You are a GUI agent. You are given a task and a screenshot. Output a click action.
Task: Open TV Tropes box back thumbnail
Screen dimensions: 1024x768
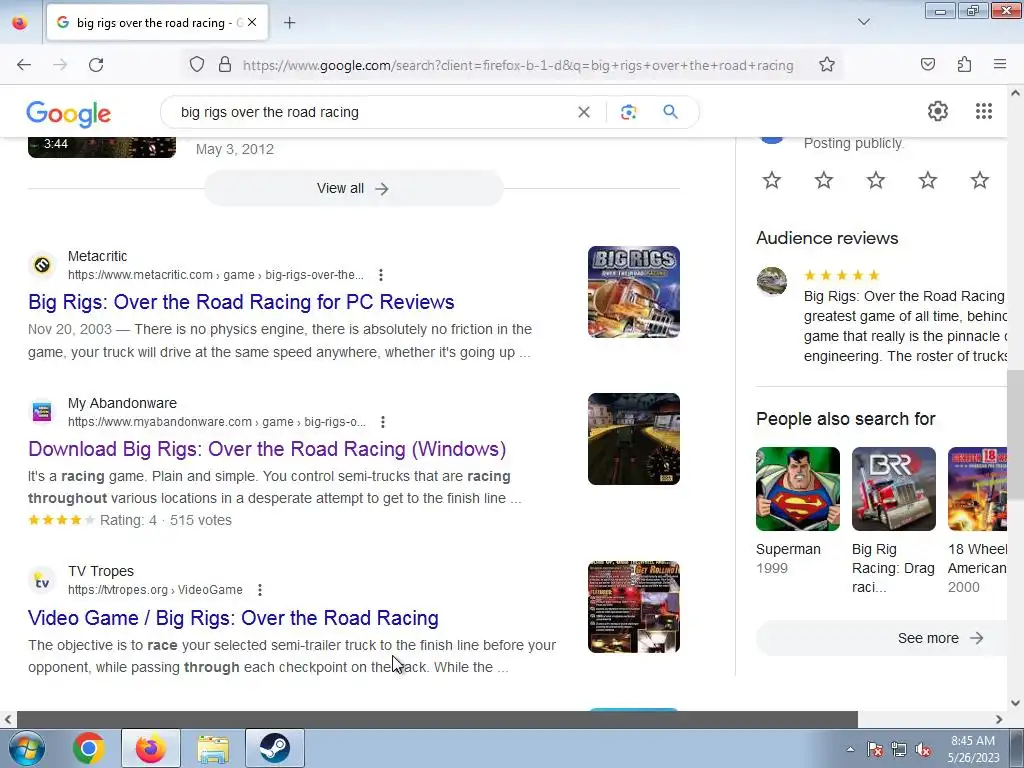click(x=633, y=607)
